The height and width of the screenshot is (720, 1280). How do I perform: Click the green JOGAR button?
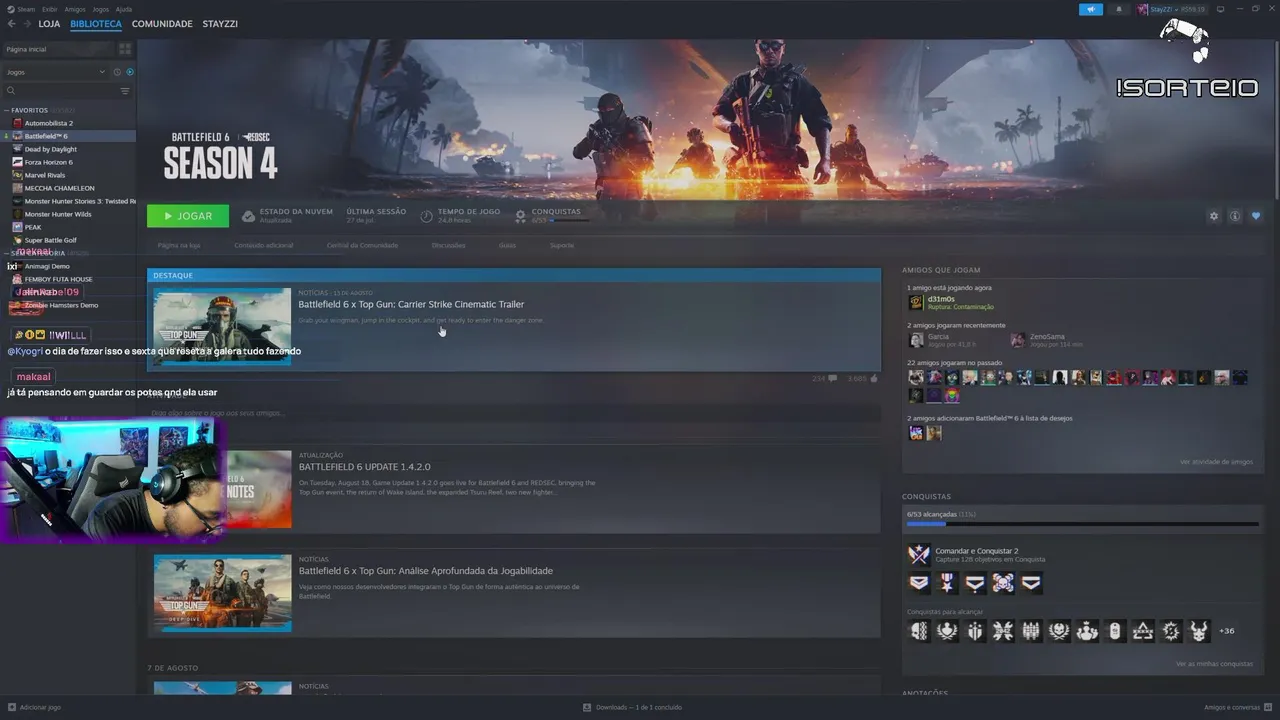[188, 216]
